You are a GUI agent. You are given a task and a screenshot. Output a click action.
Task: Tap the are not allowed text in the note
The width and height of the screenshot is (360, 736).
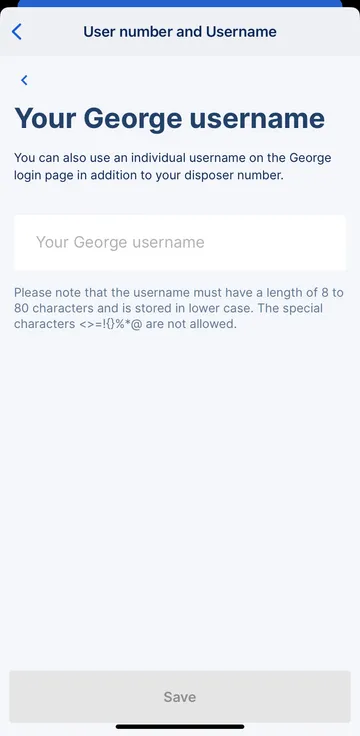point(191,324)
